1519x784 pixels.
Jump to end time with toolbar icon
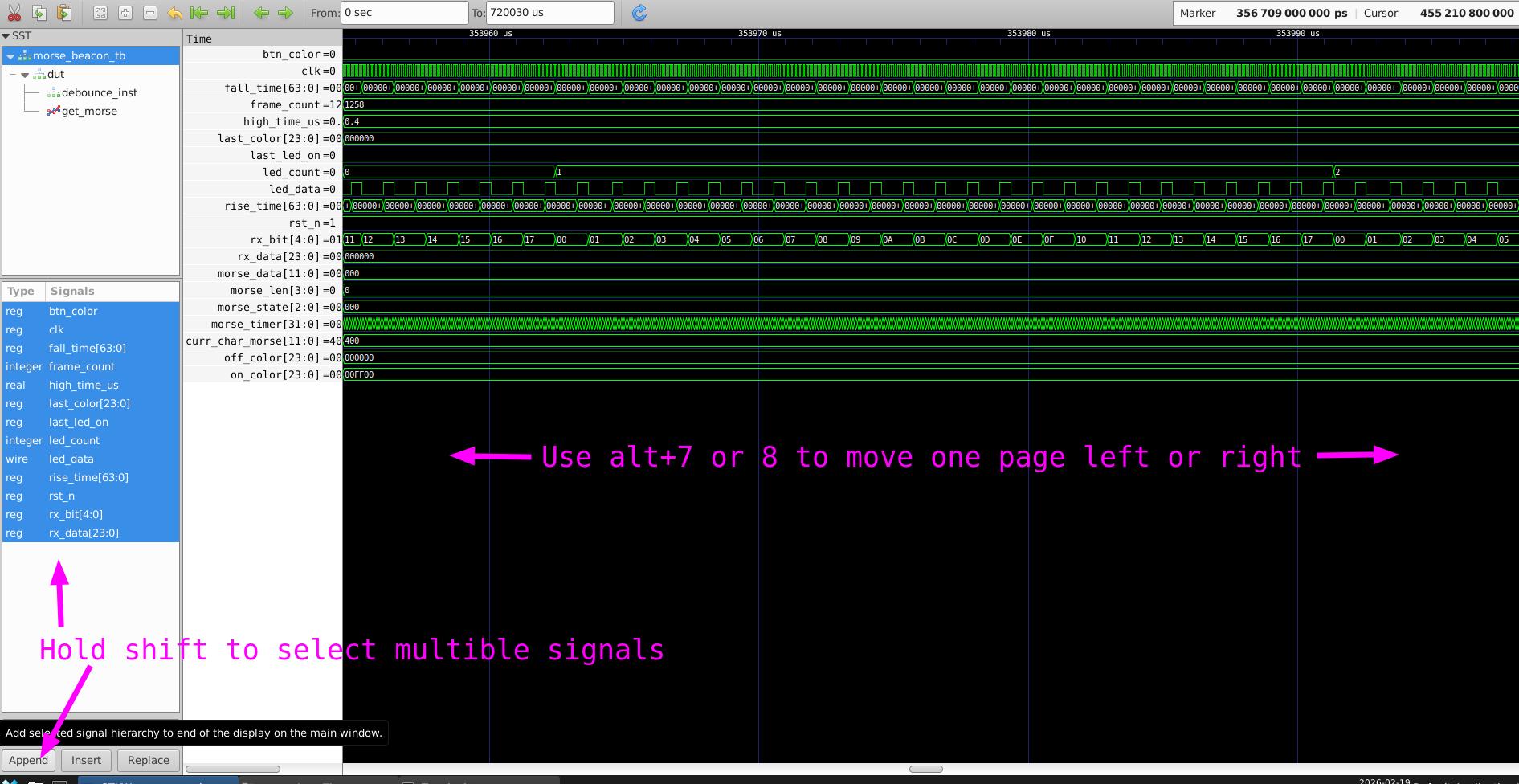click(226, 13)
